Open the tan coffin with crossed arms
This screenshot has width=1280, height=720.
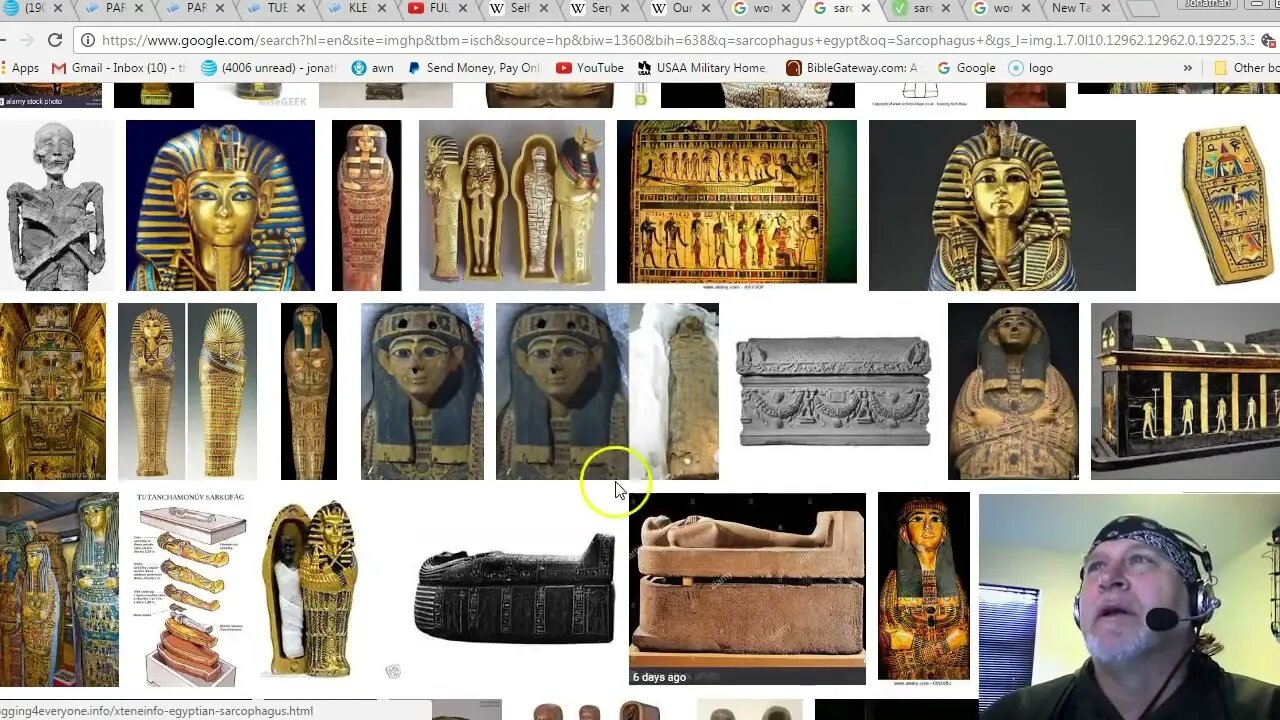(x=1013, y=391)
